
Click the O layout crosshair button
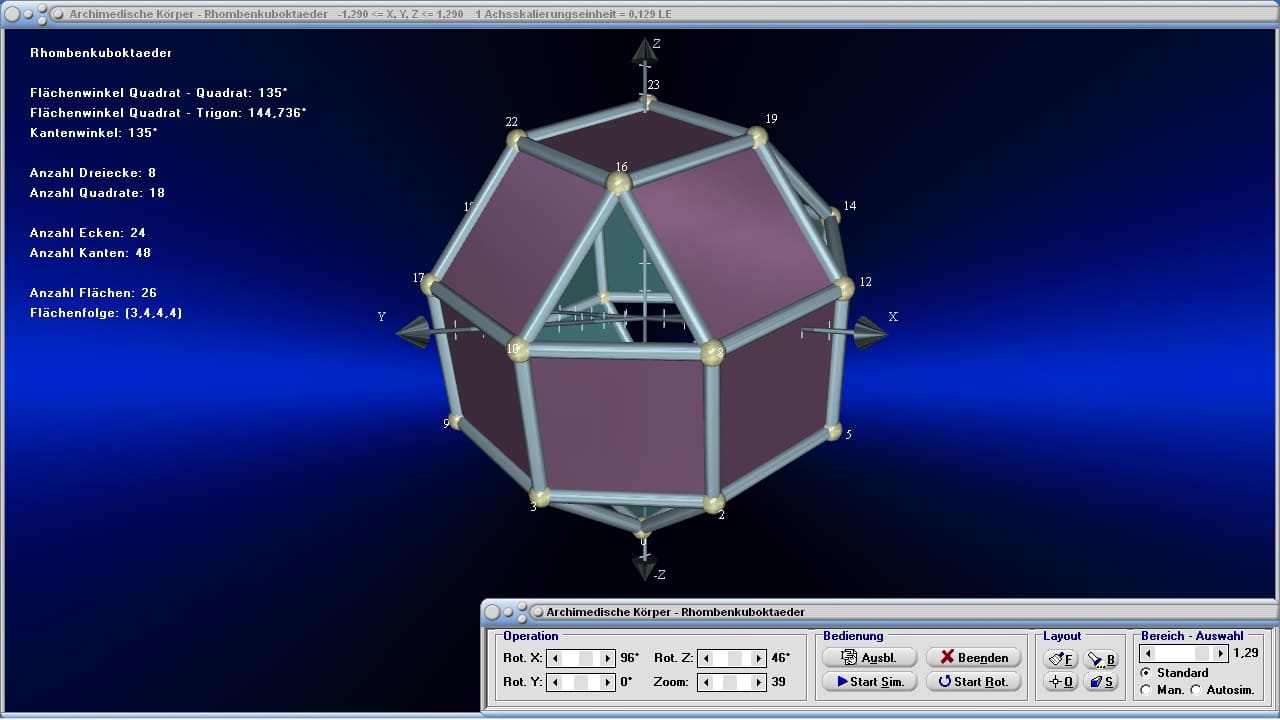pos(1059,682)
